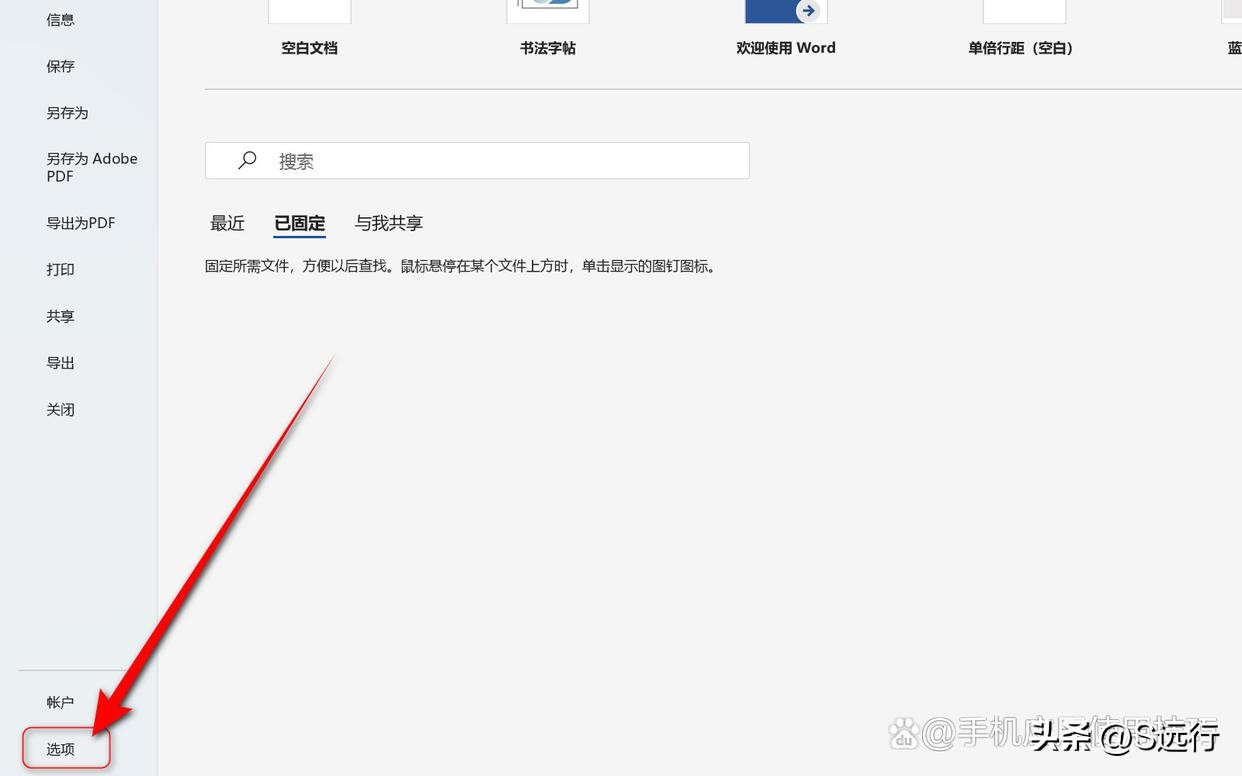Open the 空白文档 blank document template
This screenshot has width=1242, height=776.
click(309, 20)
